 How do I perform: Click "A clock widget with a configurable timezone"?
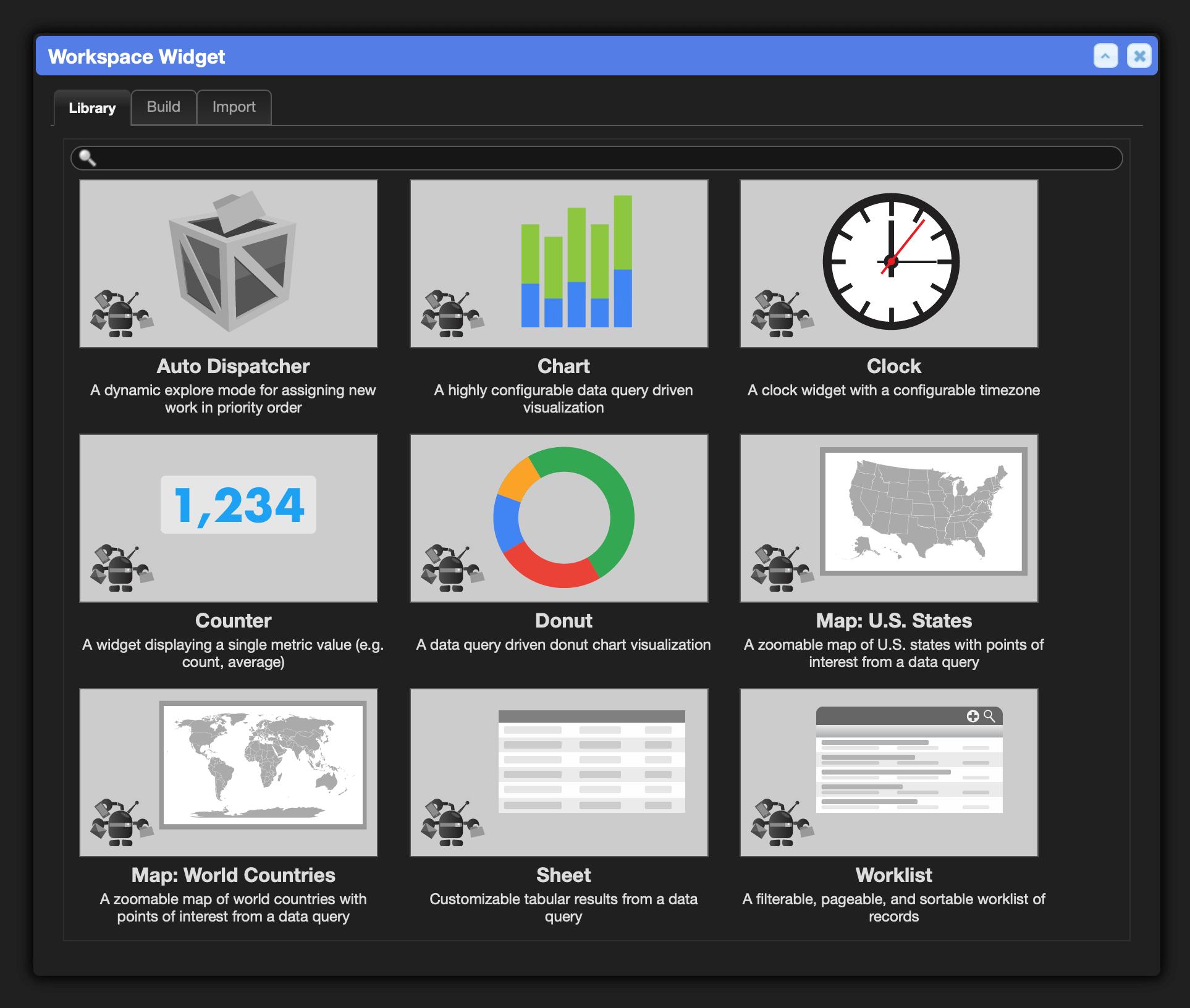pyautogui.click(x=894, y=390)
